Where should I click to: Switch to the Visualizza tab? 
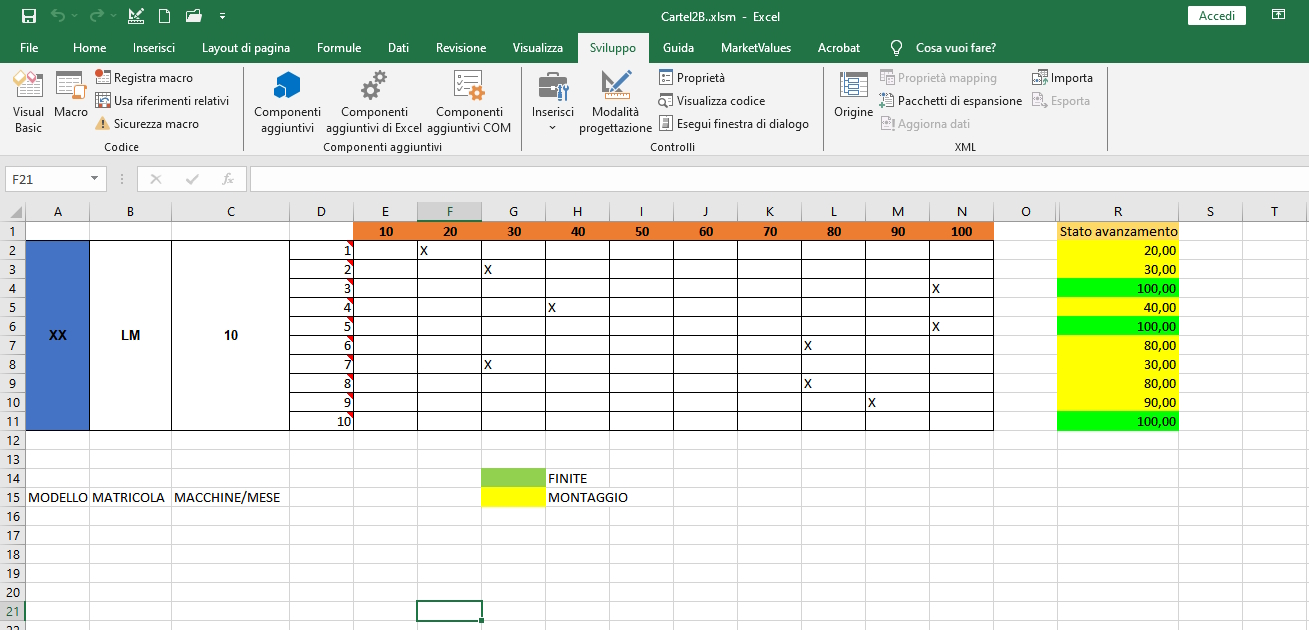coord(538,48)
